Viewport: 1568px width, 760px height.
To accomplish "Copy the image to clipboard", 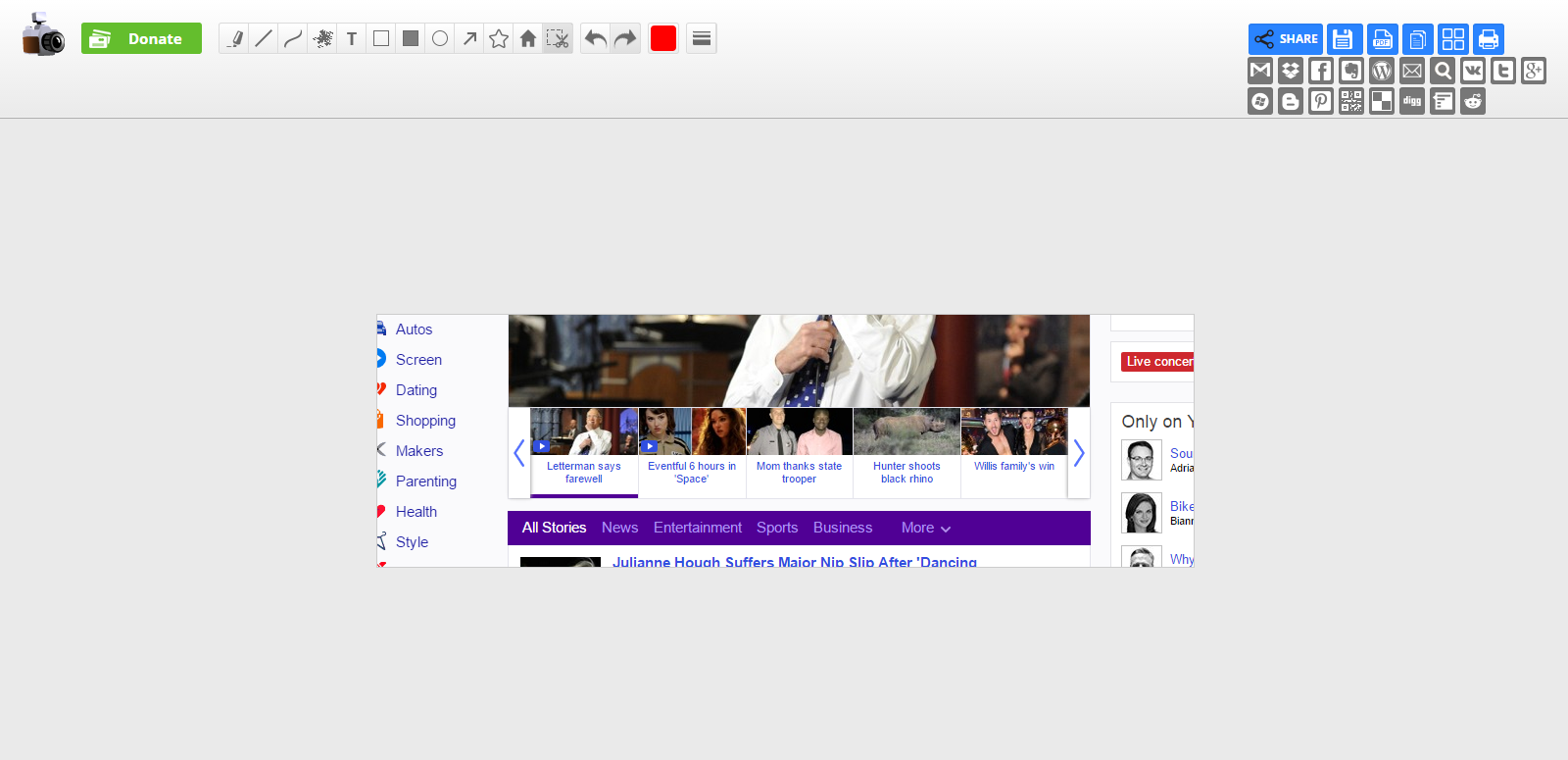I will (x=1418, y=39).
